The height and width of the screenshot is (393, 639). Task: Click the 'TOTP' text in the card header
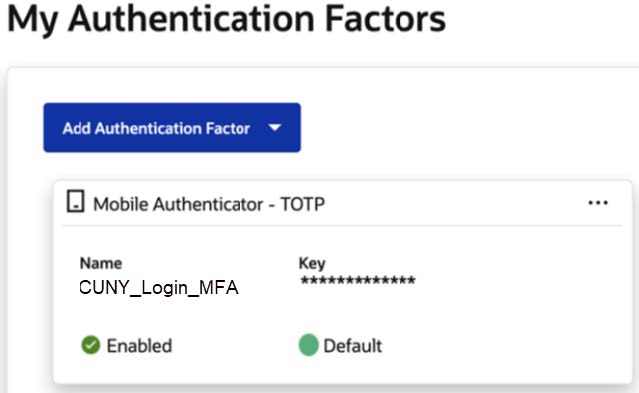[303, 204]
